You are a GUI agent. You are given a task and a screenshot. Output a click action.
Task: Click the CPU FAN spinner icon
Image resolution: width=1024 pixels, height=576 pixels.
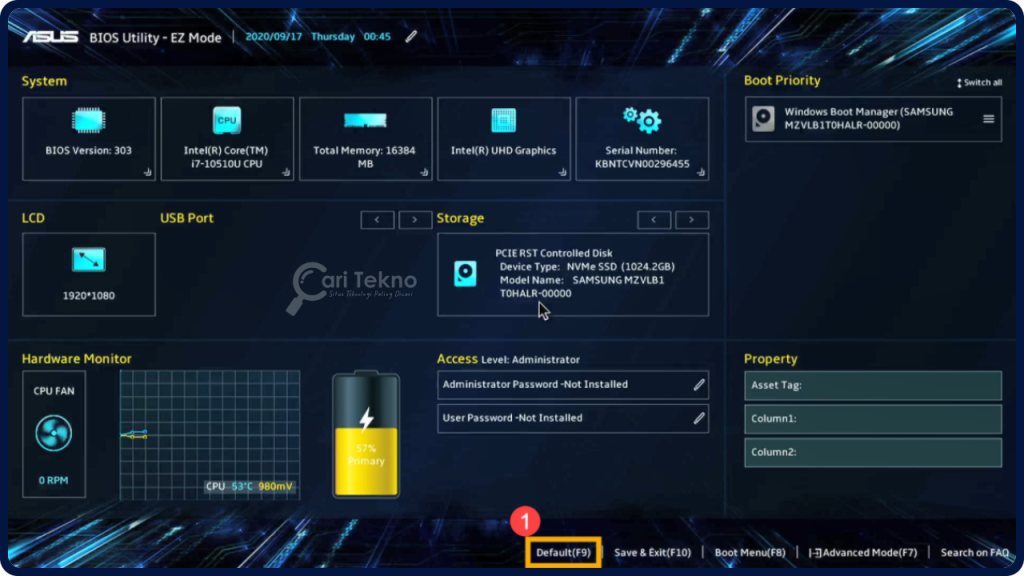53,432
